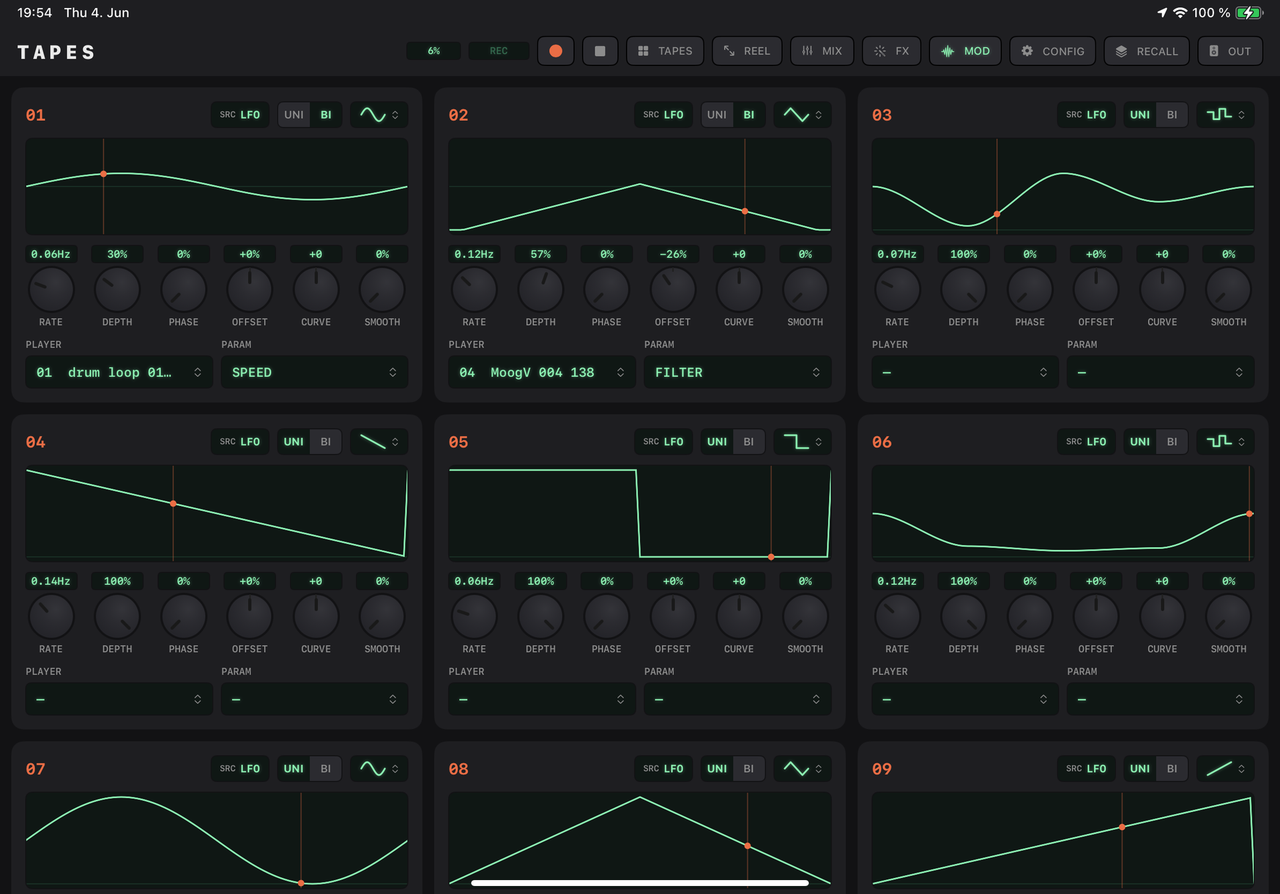
Task: Click the SRC LFO source button on modulator 09
Action: pyautogui.click(x=1086, y=769)
